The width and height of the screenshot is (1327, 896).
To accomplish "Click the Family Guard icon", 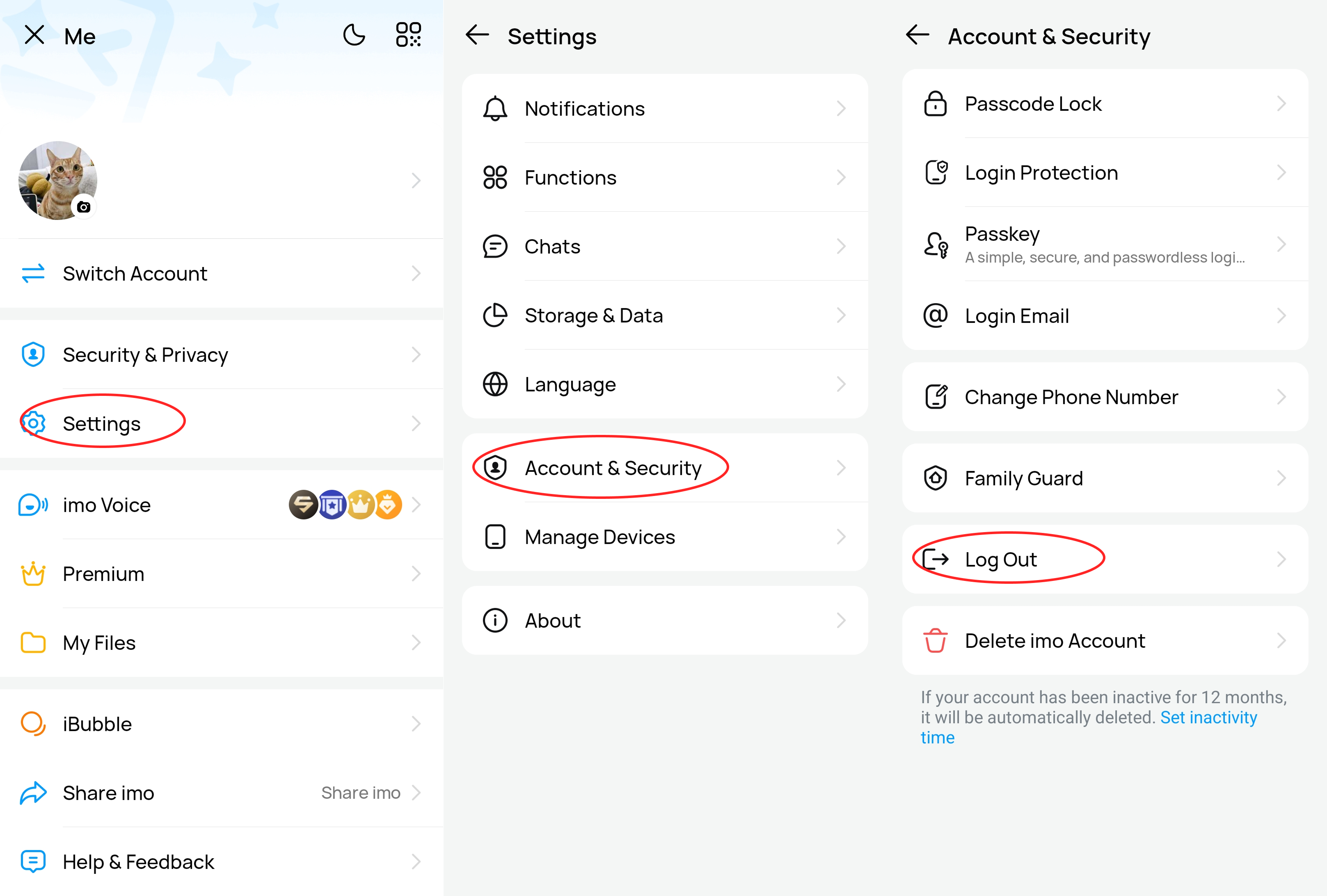I will pyautogui.click(x=935, y=478).
